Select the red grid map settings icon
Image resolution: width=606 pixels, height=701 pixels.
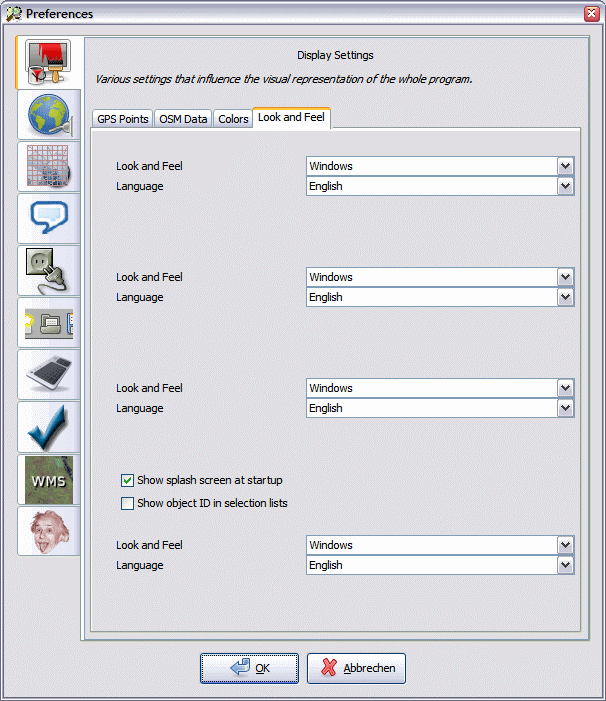point(48,167)
